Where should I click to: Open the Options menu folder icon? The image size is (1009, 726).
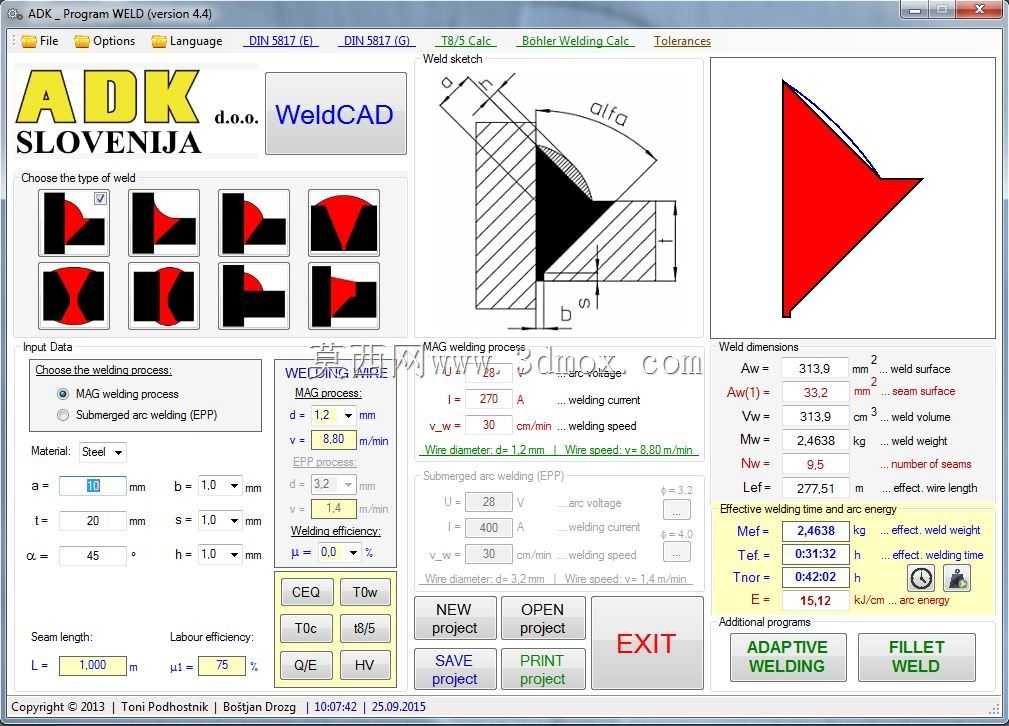pos(82,41)
